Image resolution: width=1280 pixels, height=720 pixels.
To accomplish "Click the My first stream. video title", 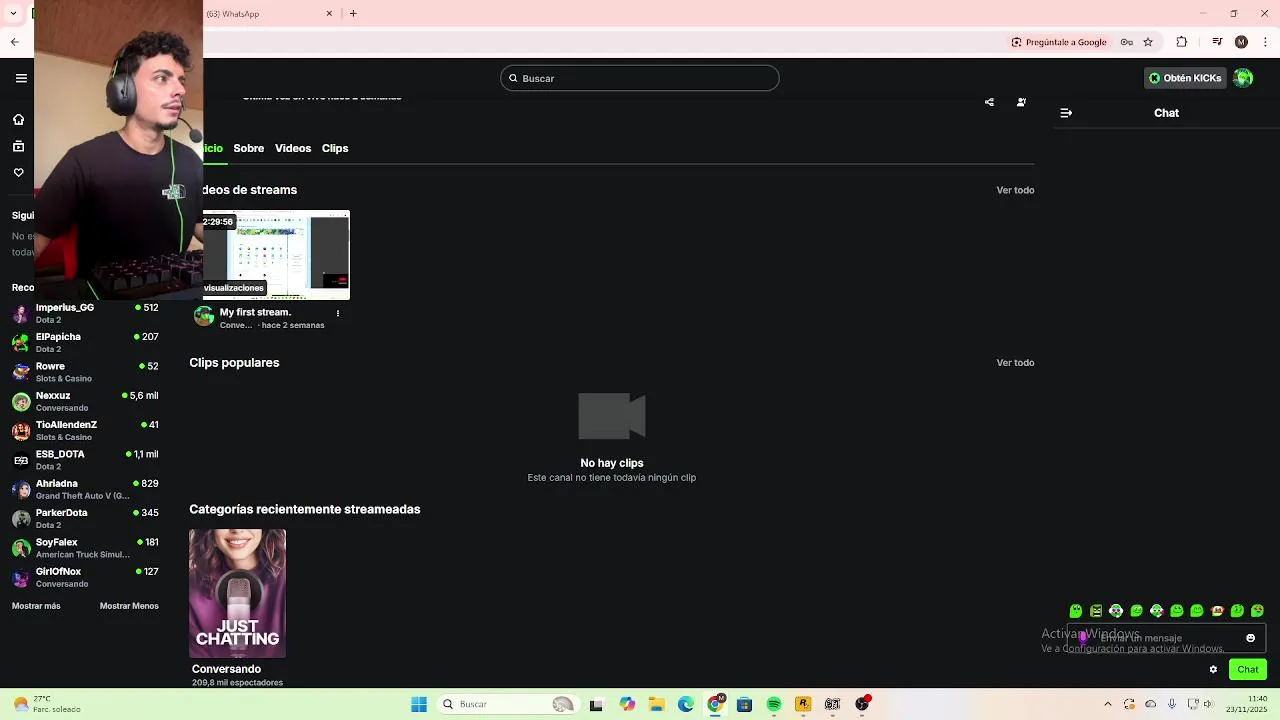I will point(255,313).
